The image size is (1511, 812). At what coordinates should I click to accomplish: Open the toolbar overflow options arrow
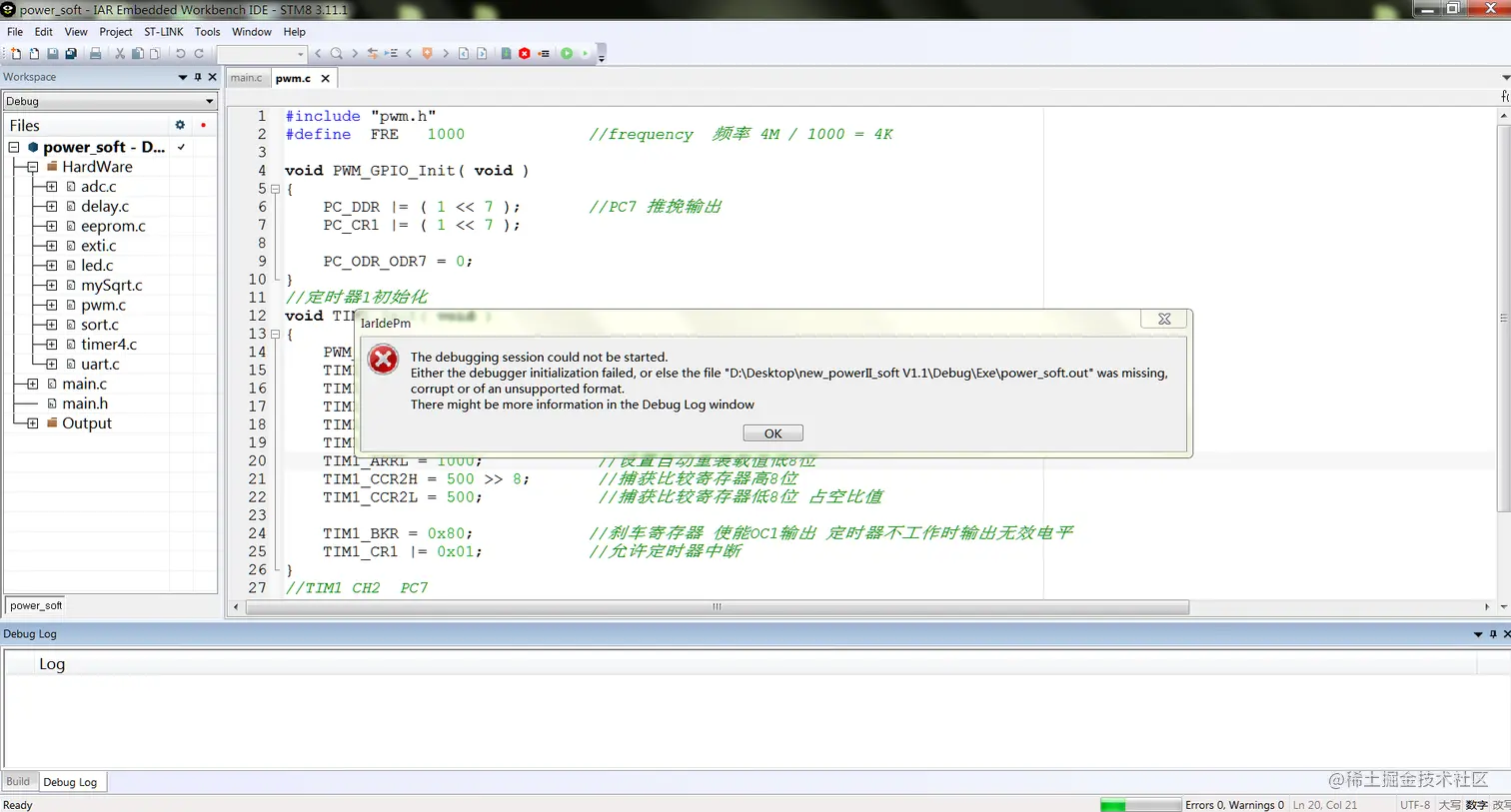(602, 58)
